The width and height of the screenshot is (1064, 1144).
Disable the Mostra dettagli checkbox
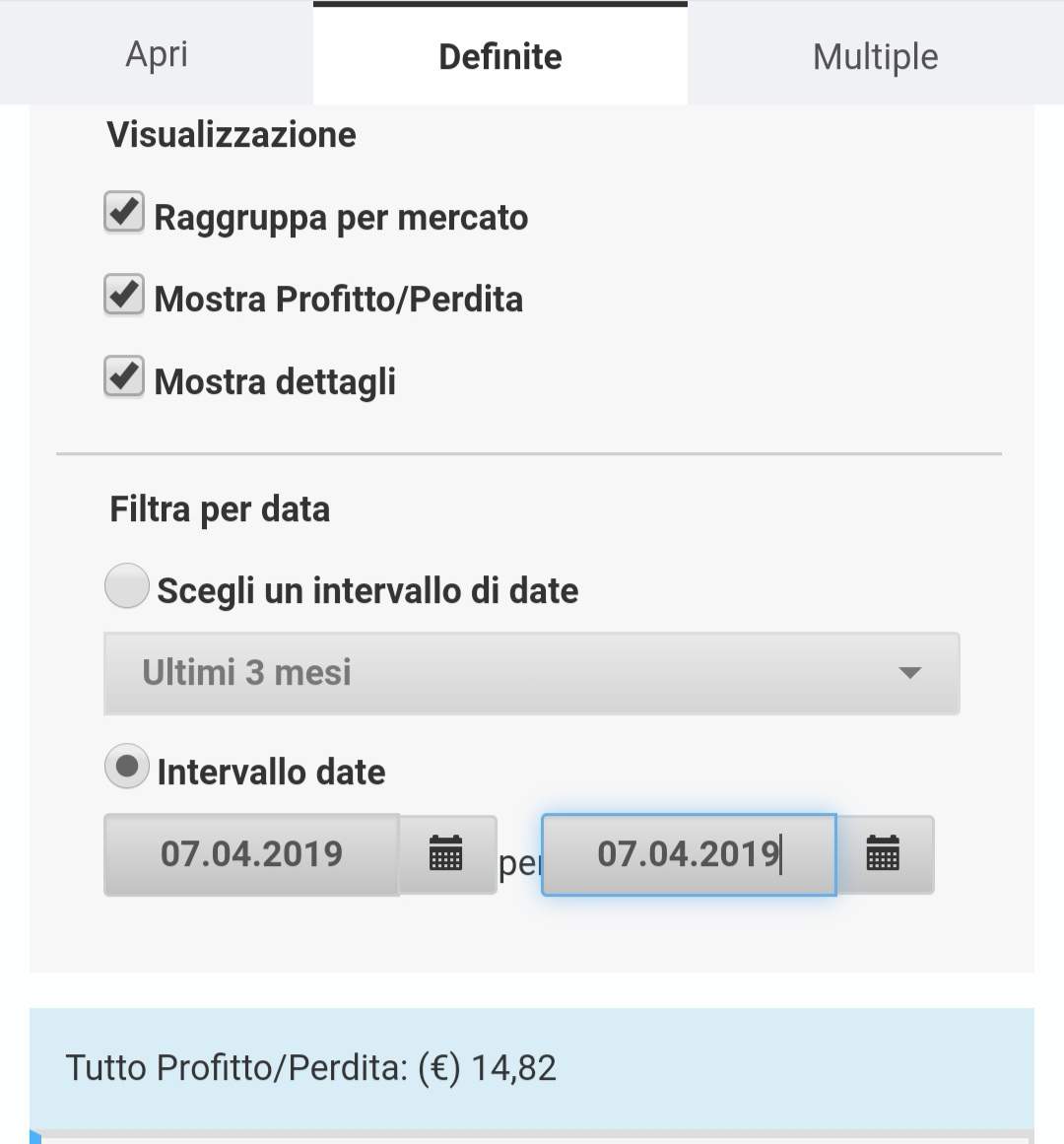coord(124,376)
